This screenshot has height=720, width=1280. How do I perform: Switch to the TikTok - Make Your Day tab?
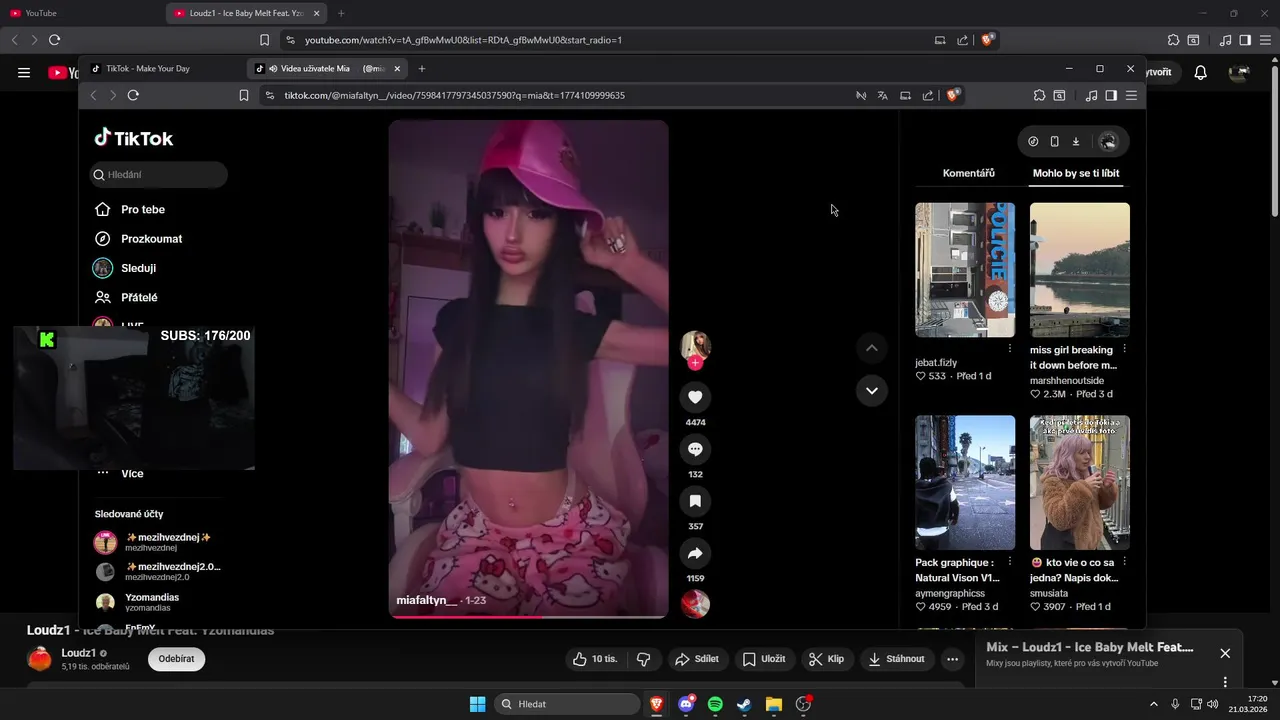click(x=162, y=69)
